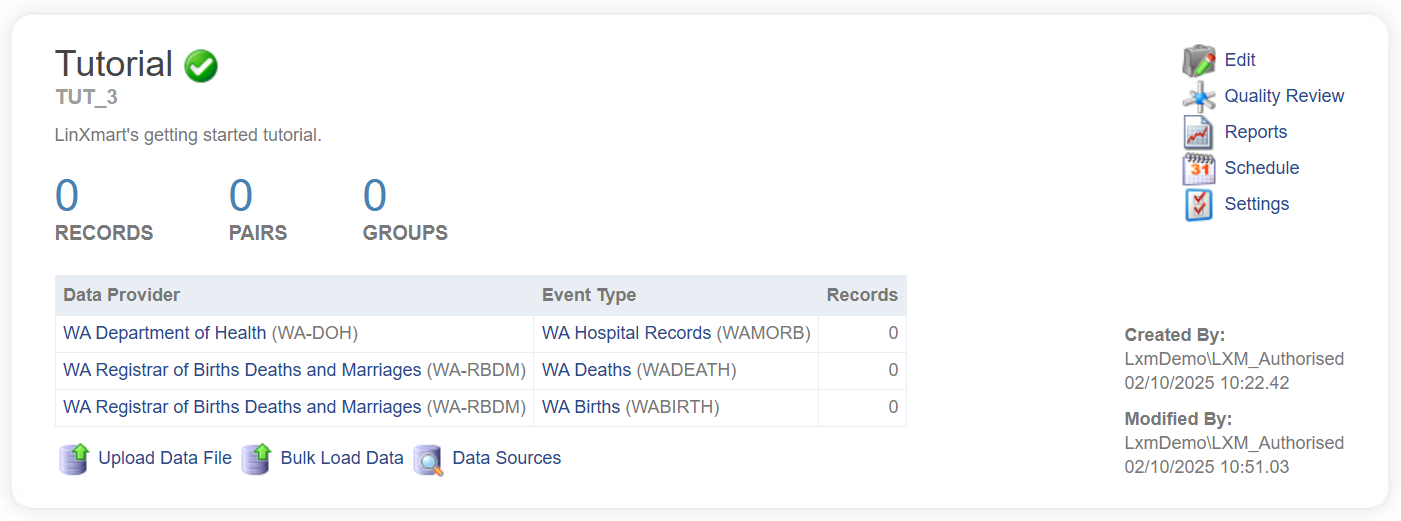Open the WA Hospital Records event type
The width and height of the screenshot is (1401, 521).
coord(626,333)
